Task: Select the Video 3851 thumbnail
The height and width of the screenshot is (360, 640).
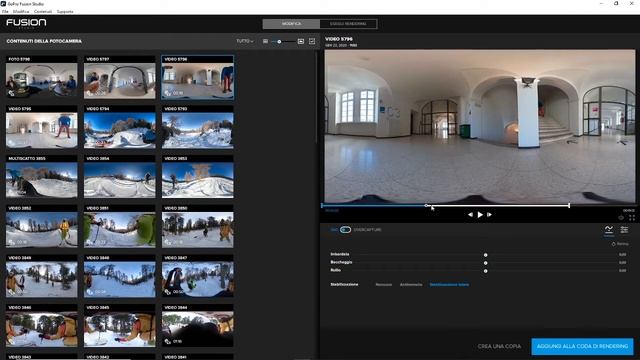Action: pos(120,227)
